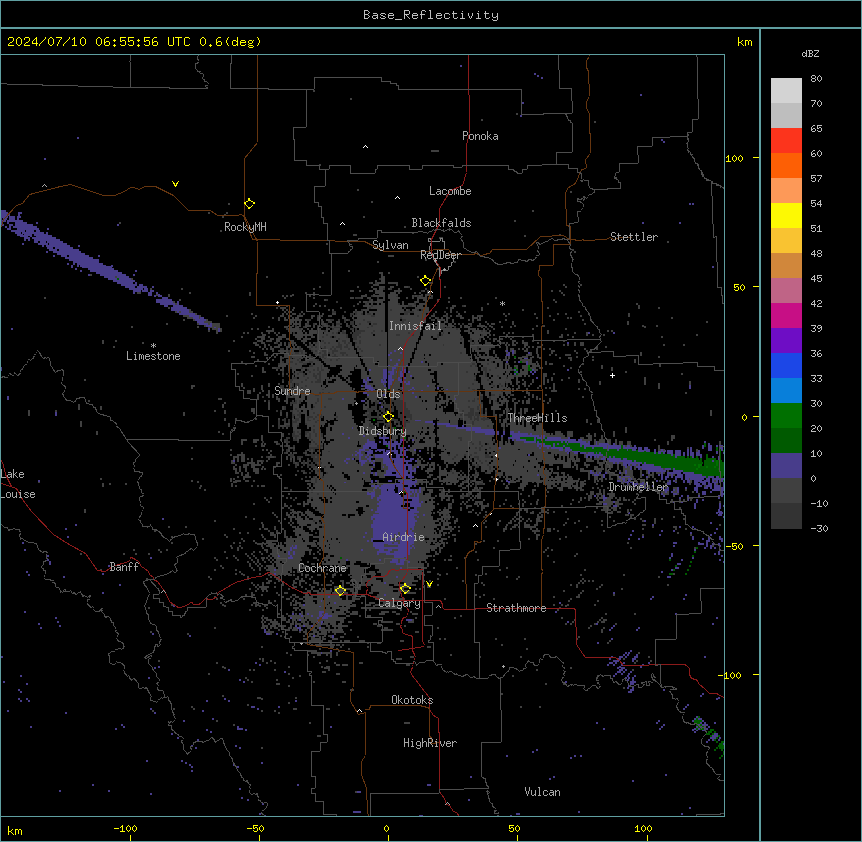Click the blue 36 dBZ legend swatch
Screen dimensions: 862x842
pyautogui.click(x=786, y=365)
